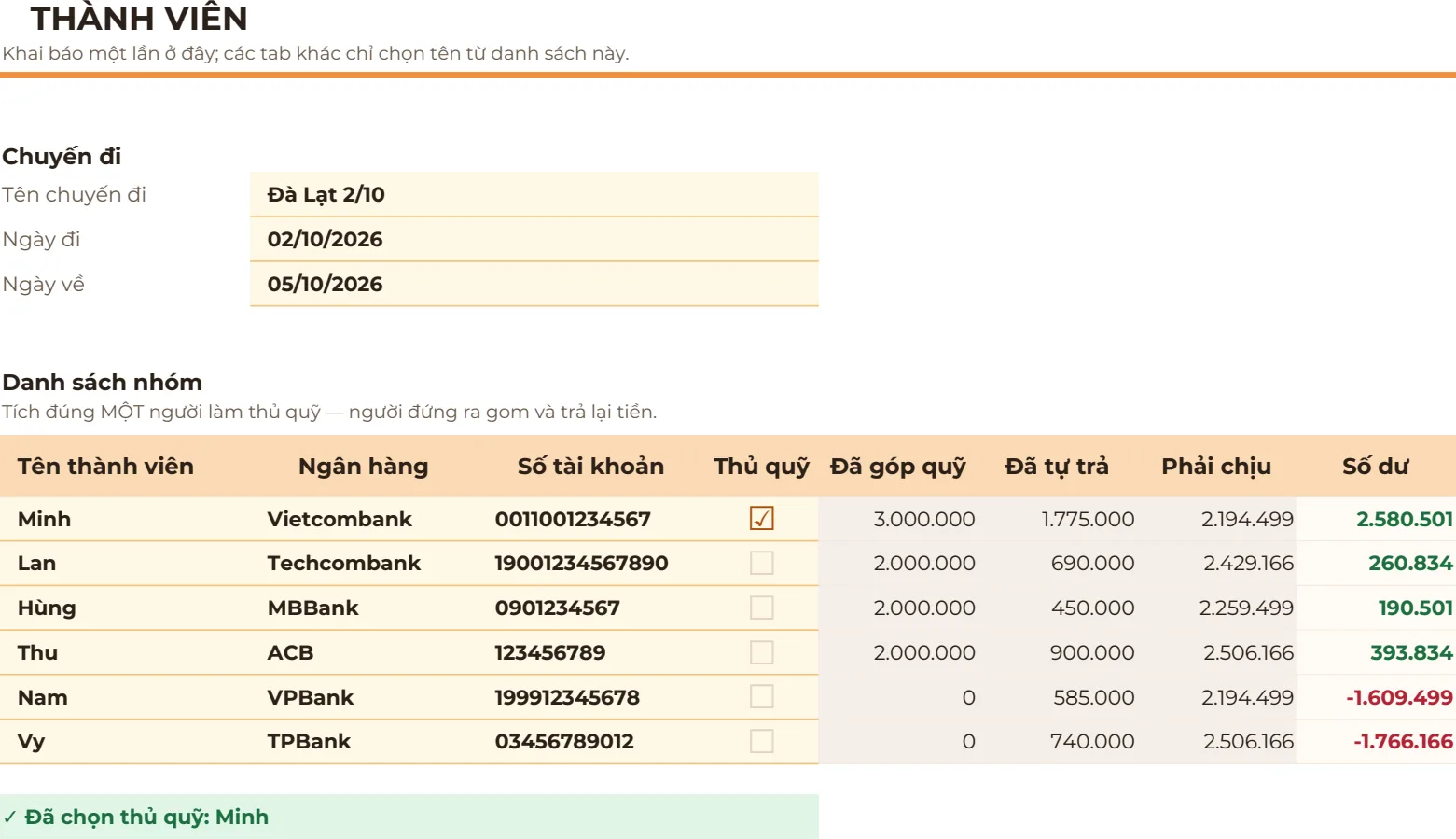This screenshot has width=1456, height=839.
Task: Tick the Thủ quỹ checkbox for Lan
Action: 761,563
